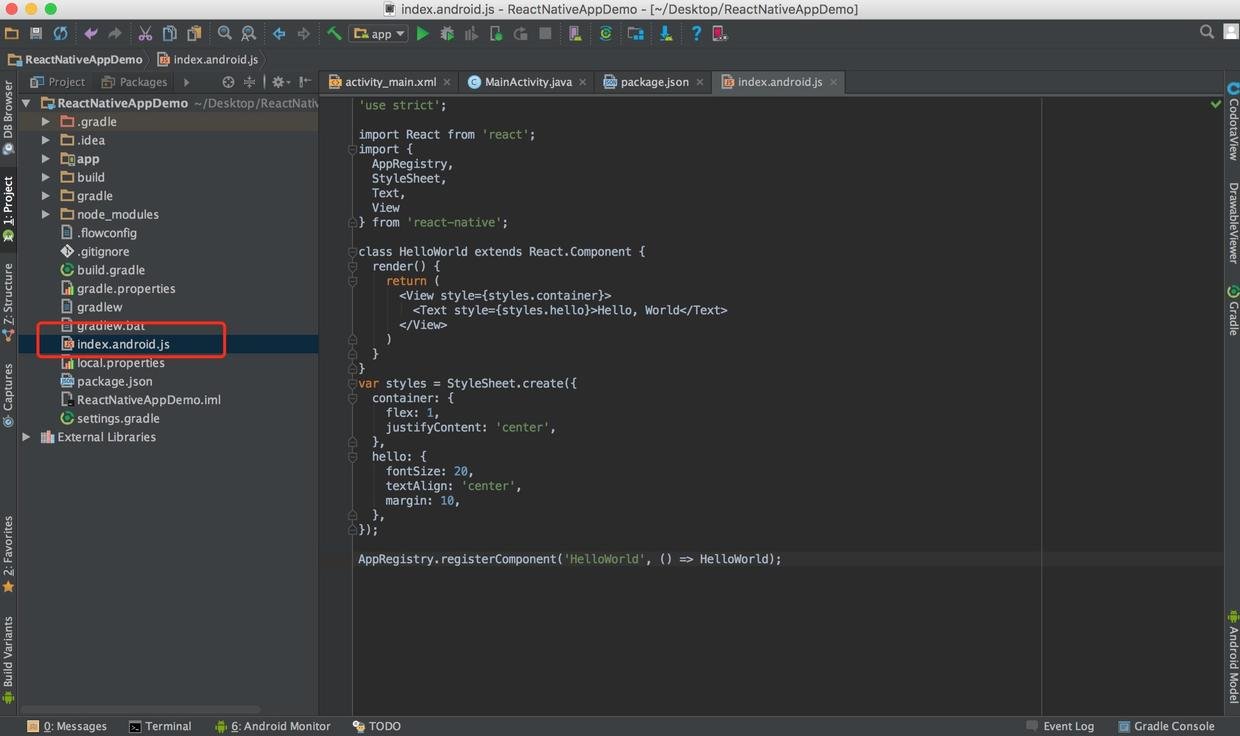Collapse the ReactNativeAppDemo root folder
This screenshot has height=736, width=1240.
(27, 103)
